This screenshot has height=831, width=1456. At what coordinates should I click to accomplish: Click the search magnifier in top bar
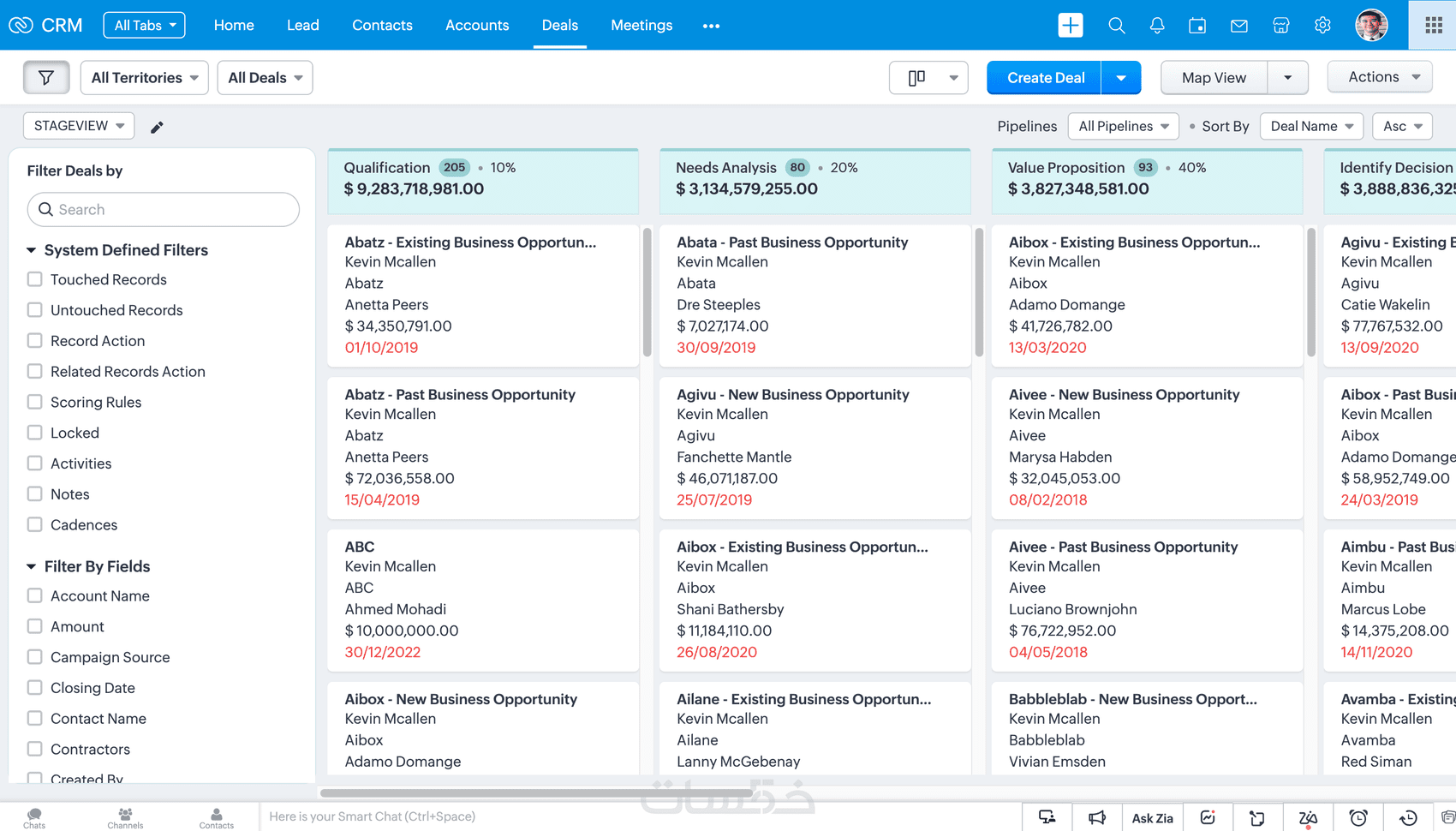click(1116, 26)
